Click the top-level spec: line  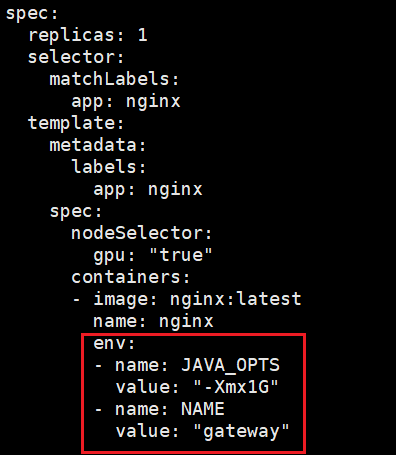(x=32, y=14)
